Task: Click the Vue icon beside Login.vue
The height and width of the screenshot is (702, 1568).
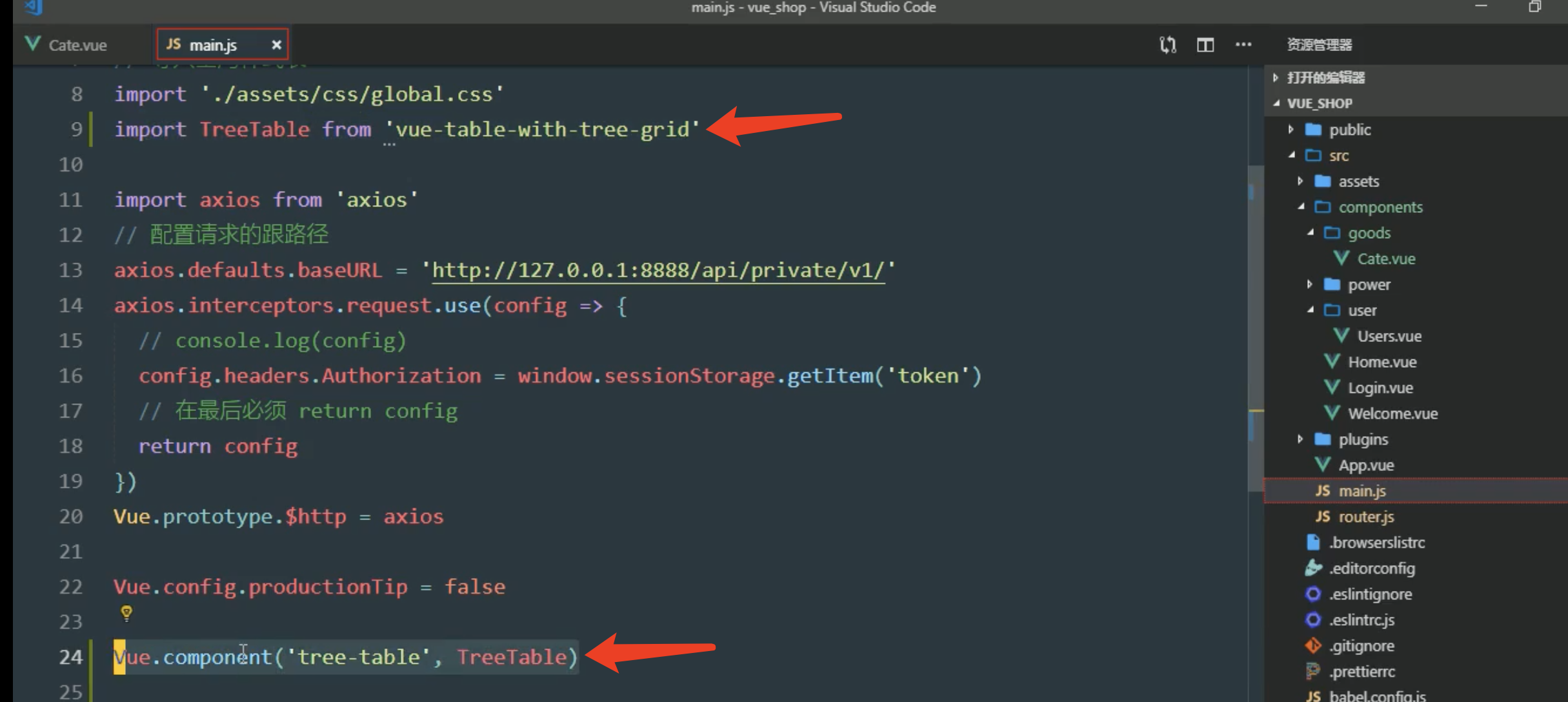Action: point(1332,387)
